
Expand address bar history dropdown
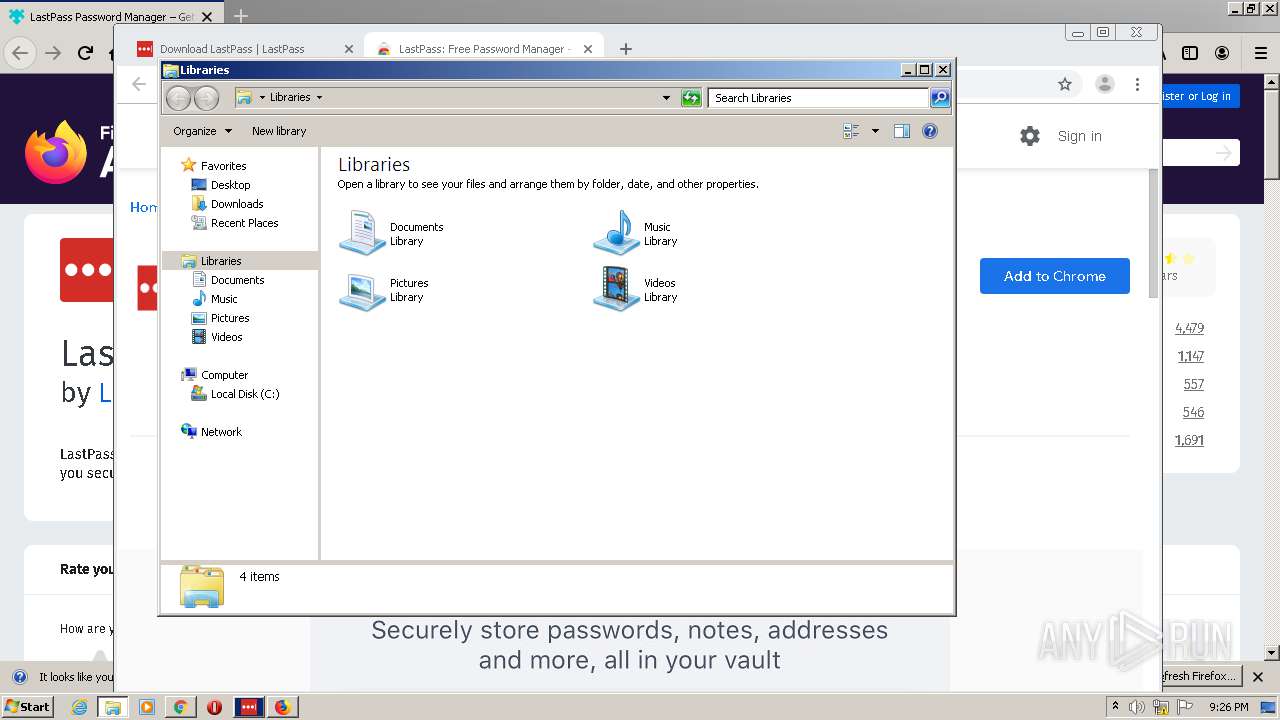[x=666, y=97]
